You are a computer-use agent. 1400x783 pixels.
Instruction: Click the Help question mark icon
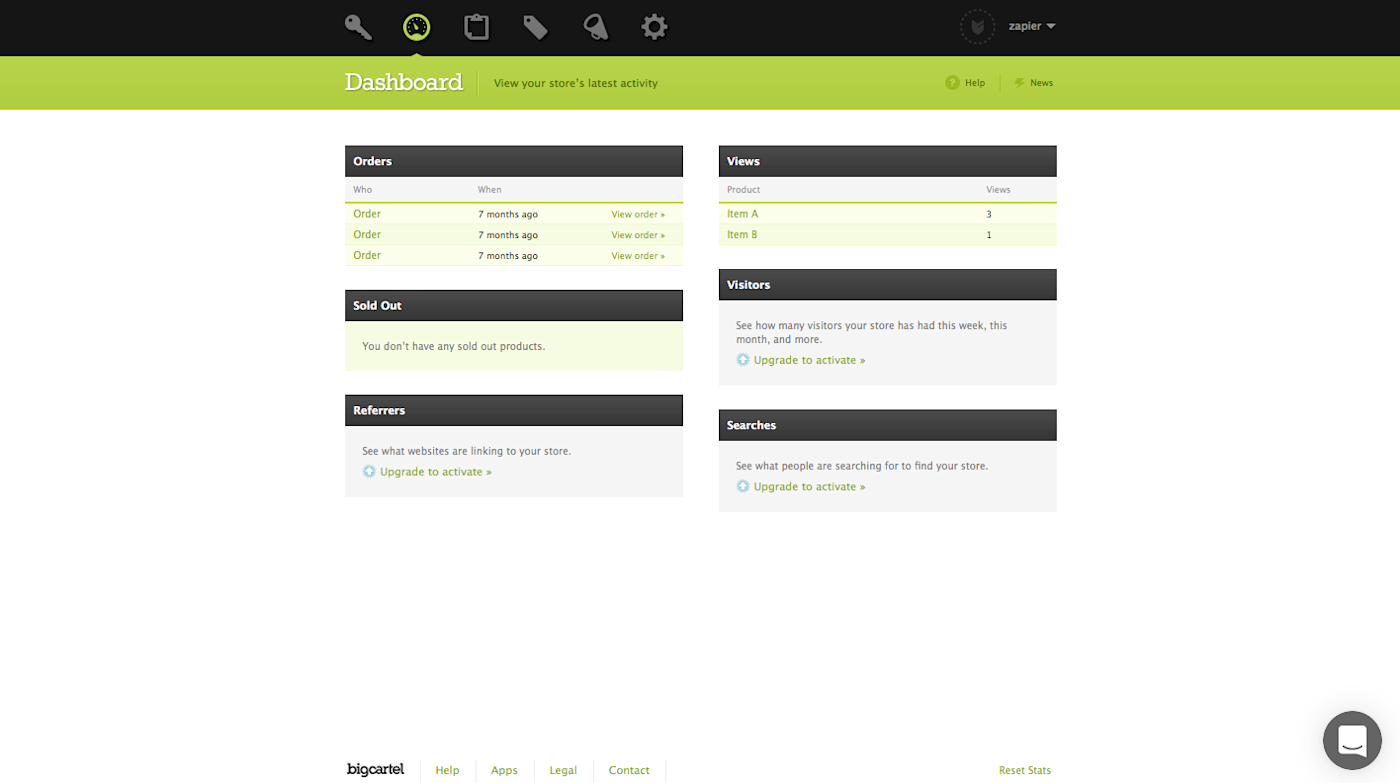(x=952, y=83)
